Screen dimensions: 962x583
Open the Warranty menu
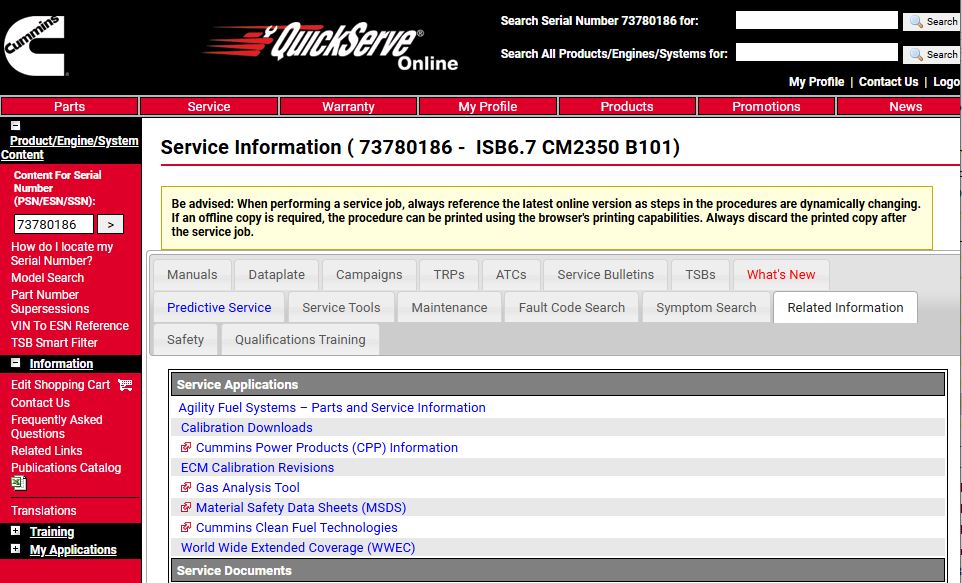tap(348, 106)
